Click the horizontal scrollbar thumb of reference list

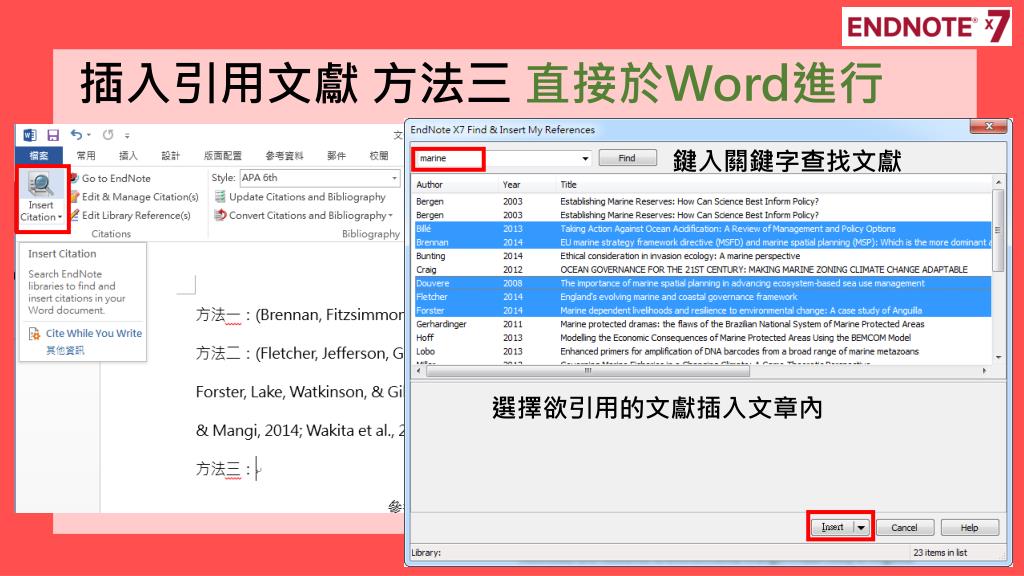tap(588, 370)
